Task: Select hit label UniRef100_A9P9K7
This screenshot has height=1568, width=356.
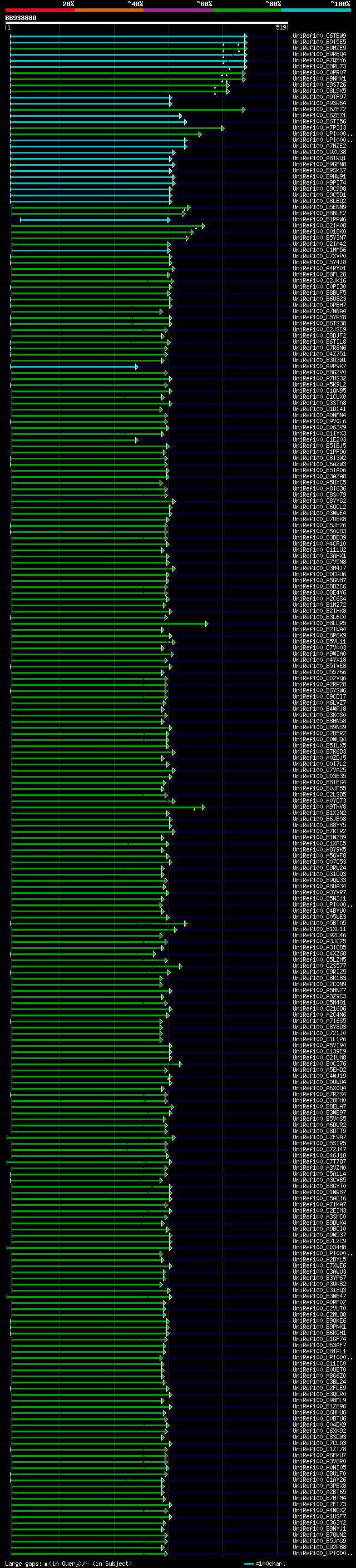Action: (x=319, y=367)
